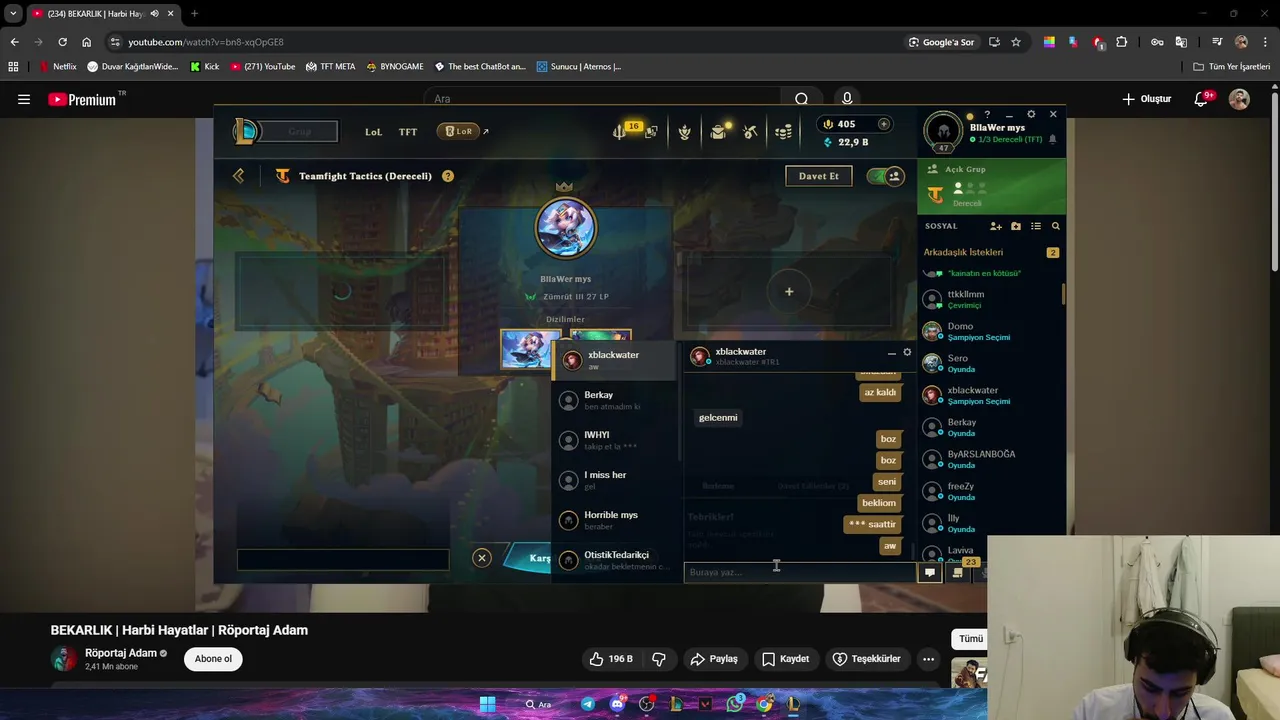
Task: Open Kick bookmark in bookmarks bar
Action: (204, 67)
